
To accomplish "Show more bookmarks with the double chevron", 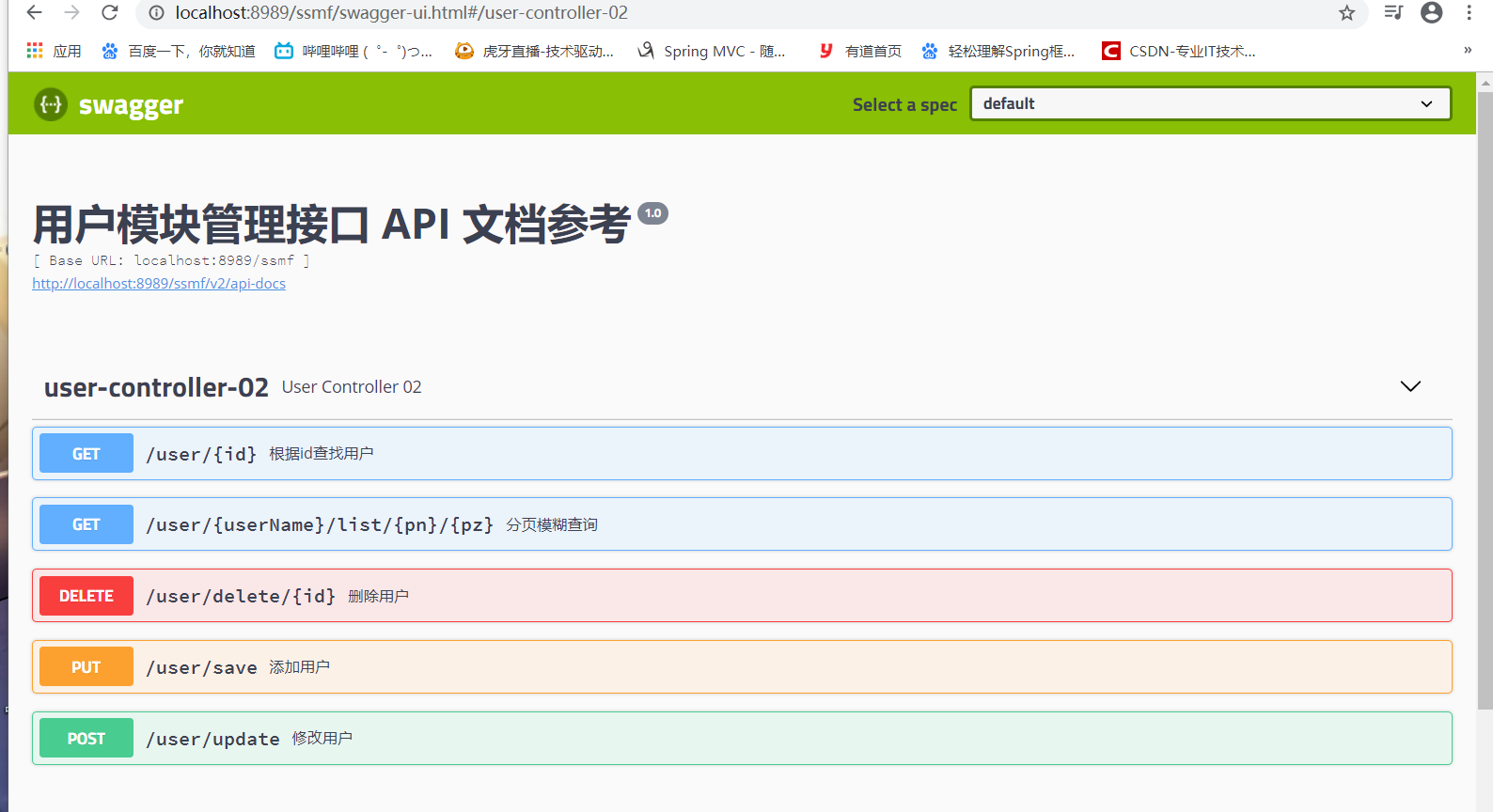I will point(1468,51).
